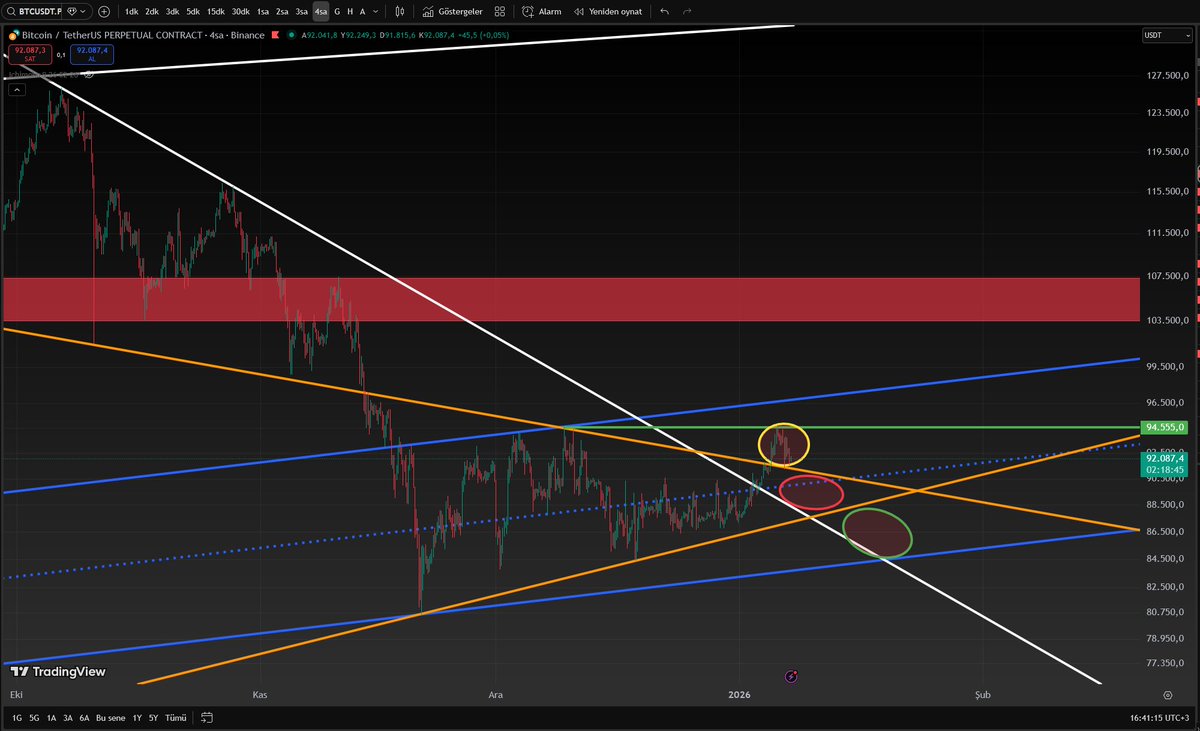This screenshot has height=731, width=1200.
Task: Select the 3dk timeframe
Action: click(x=172, y=12)
